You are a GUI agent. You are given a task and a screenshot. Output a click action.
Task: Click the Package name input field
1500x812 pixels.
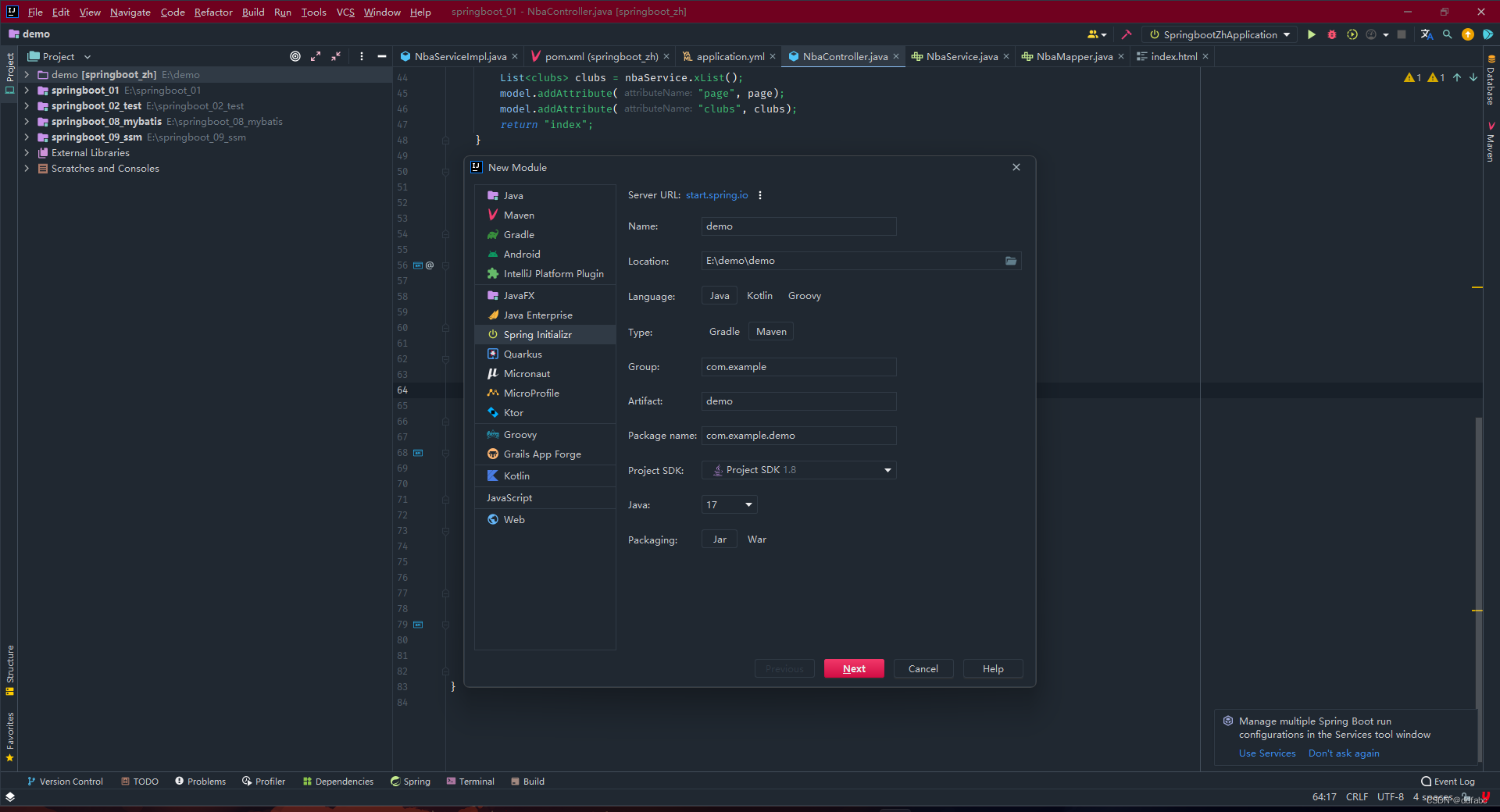tap(798, 436)
